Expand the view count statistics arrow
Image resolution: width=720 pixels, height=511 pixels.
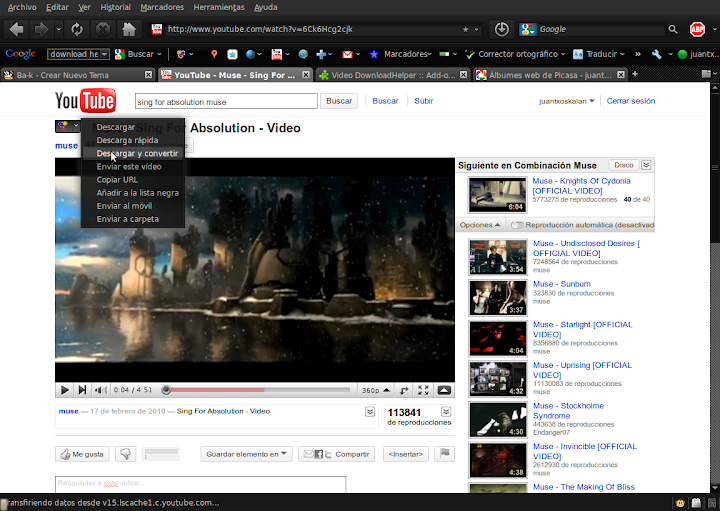(446, 412)
